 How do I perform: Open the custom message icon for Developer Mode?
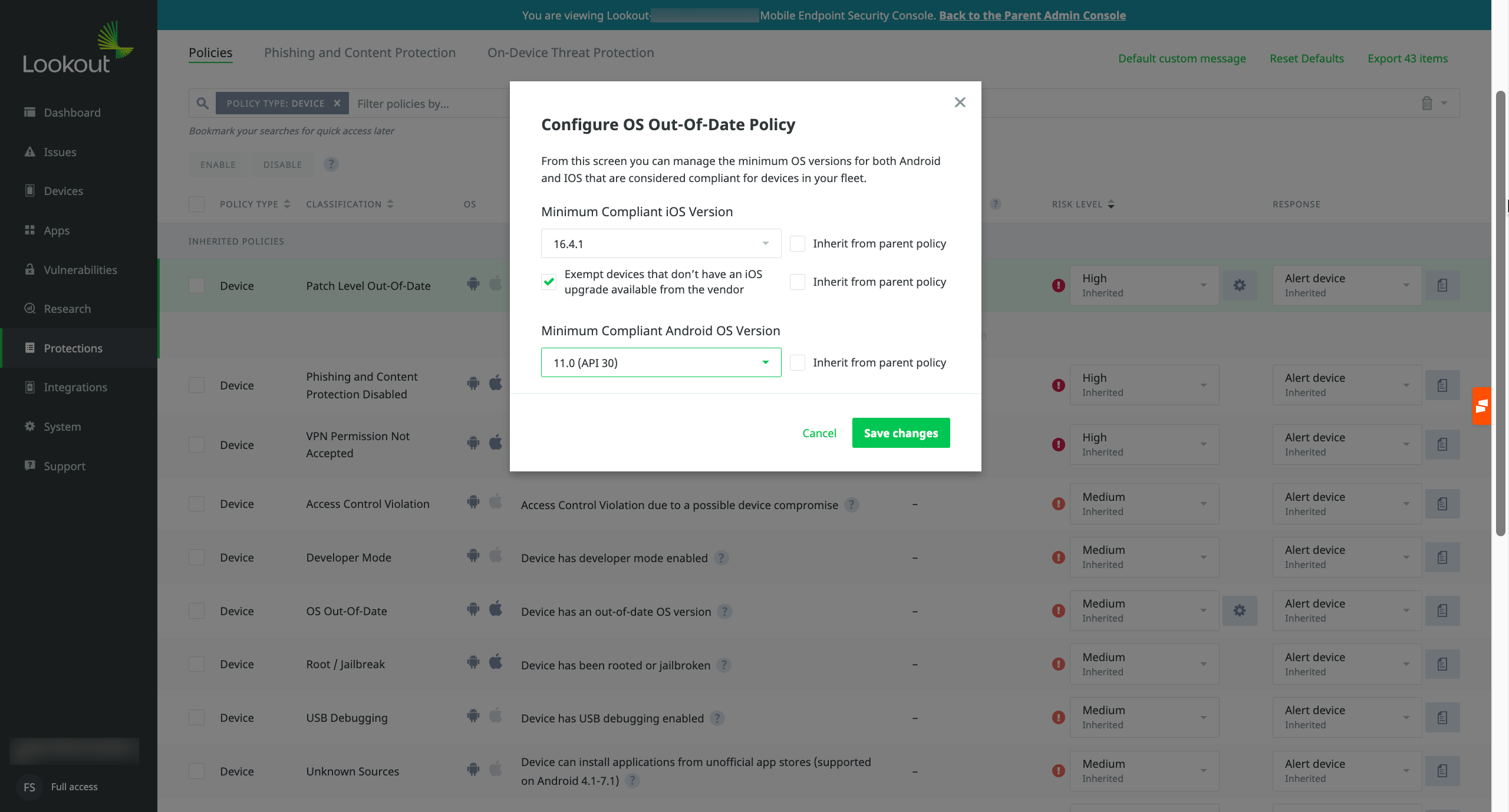(x=1442, y=557)
